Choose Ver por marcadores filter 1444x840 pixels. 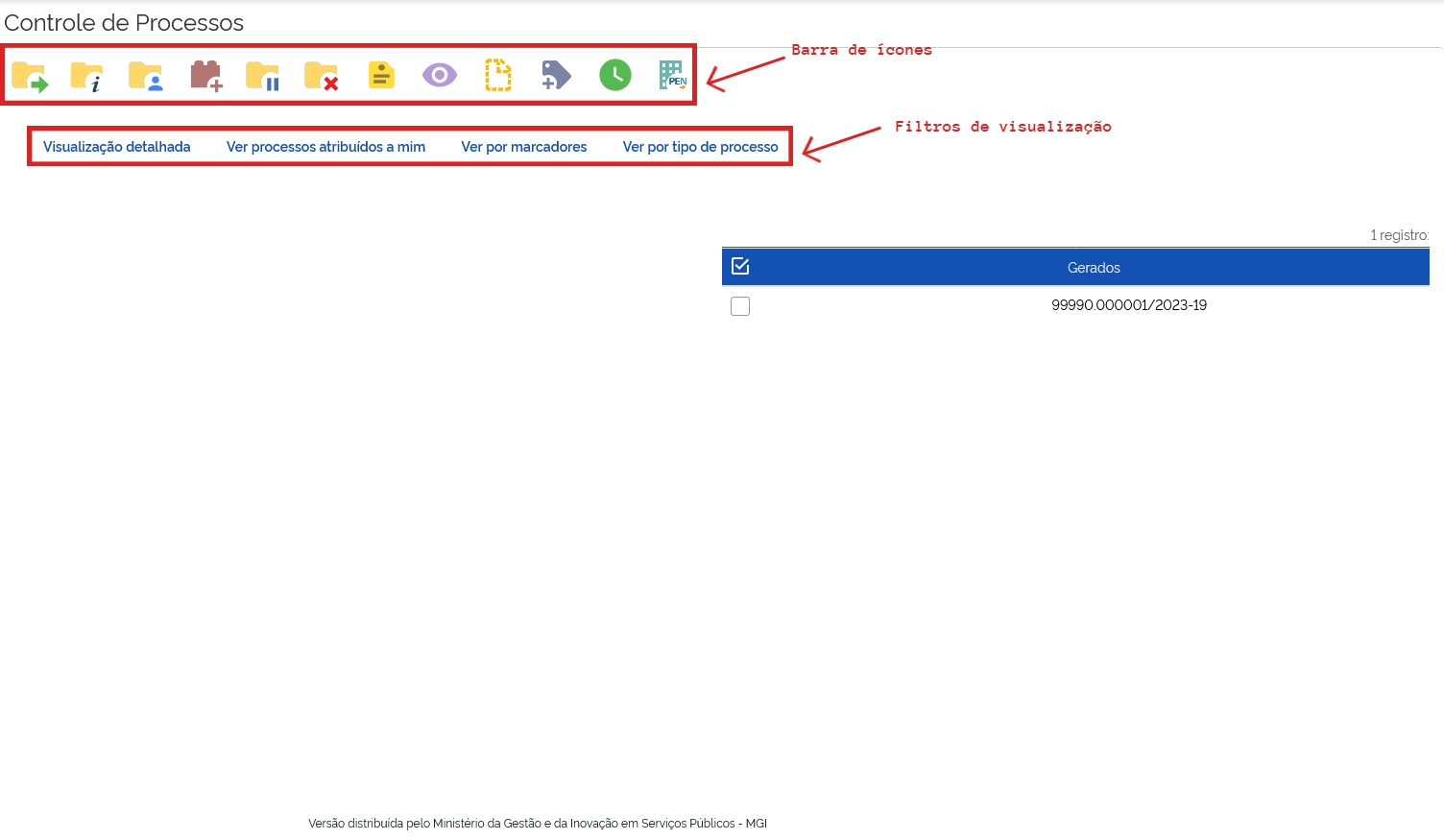524,147
